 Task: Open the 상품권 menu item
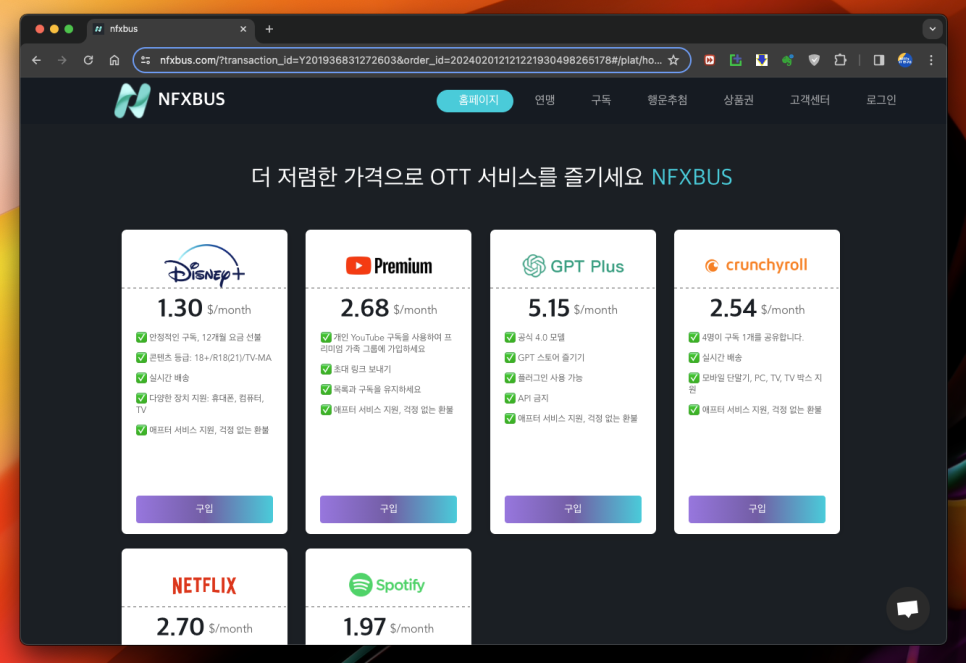coord(739,100)
